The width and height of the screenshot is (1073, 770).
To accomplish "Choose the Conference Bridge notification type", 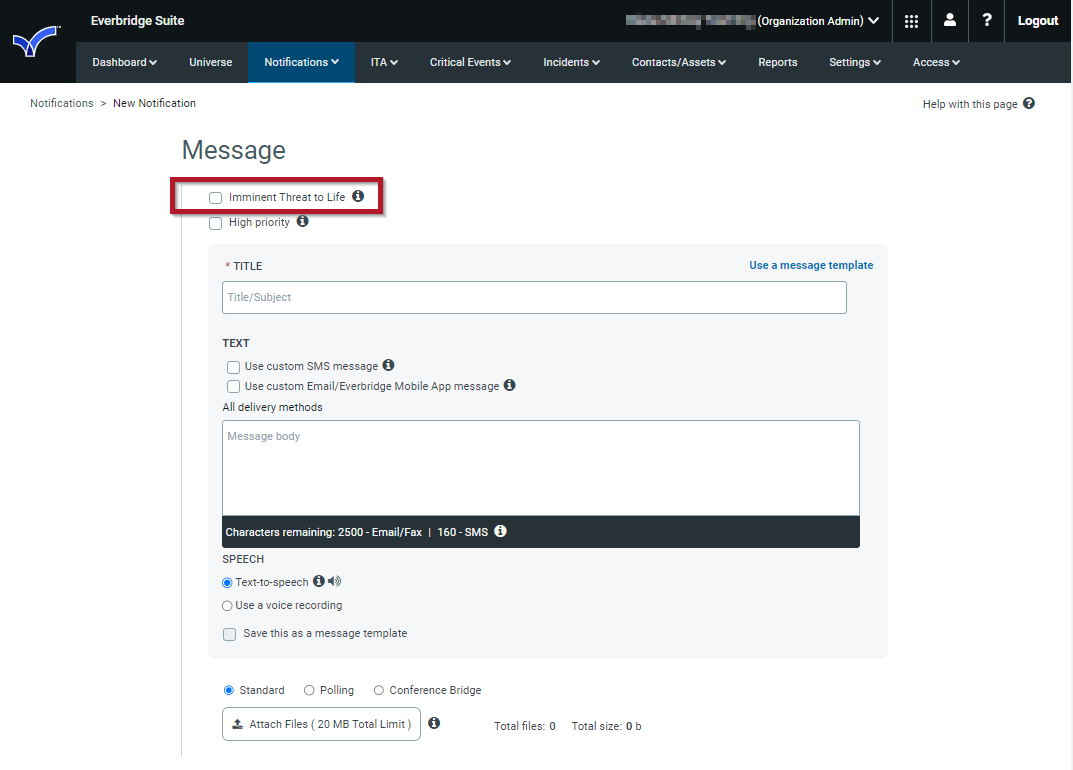I will (x=378, y=691).
